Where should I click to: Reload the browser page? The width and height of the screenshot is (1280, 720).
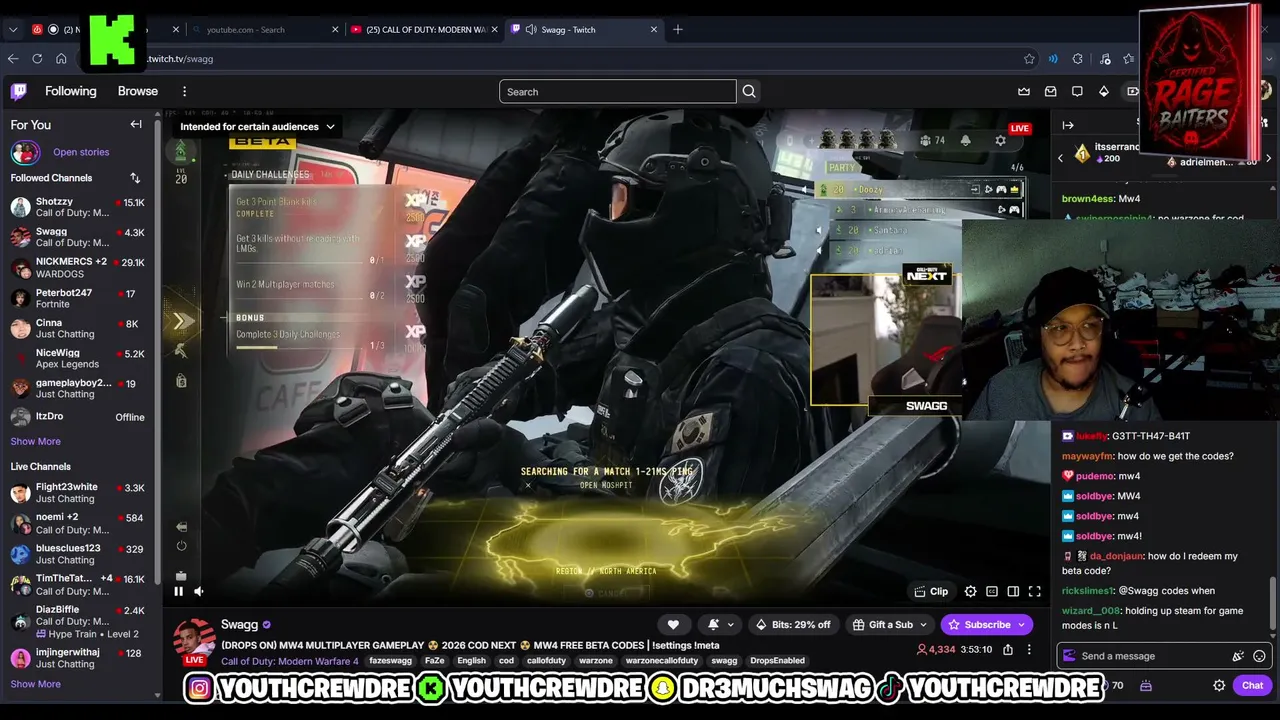pyautogui.click(x=37, y=59)
